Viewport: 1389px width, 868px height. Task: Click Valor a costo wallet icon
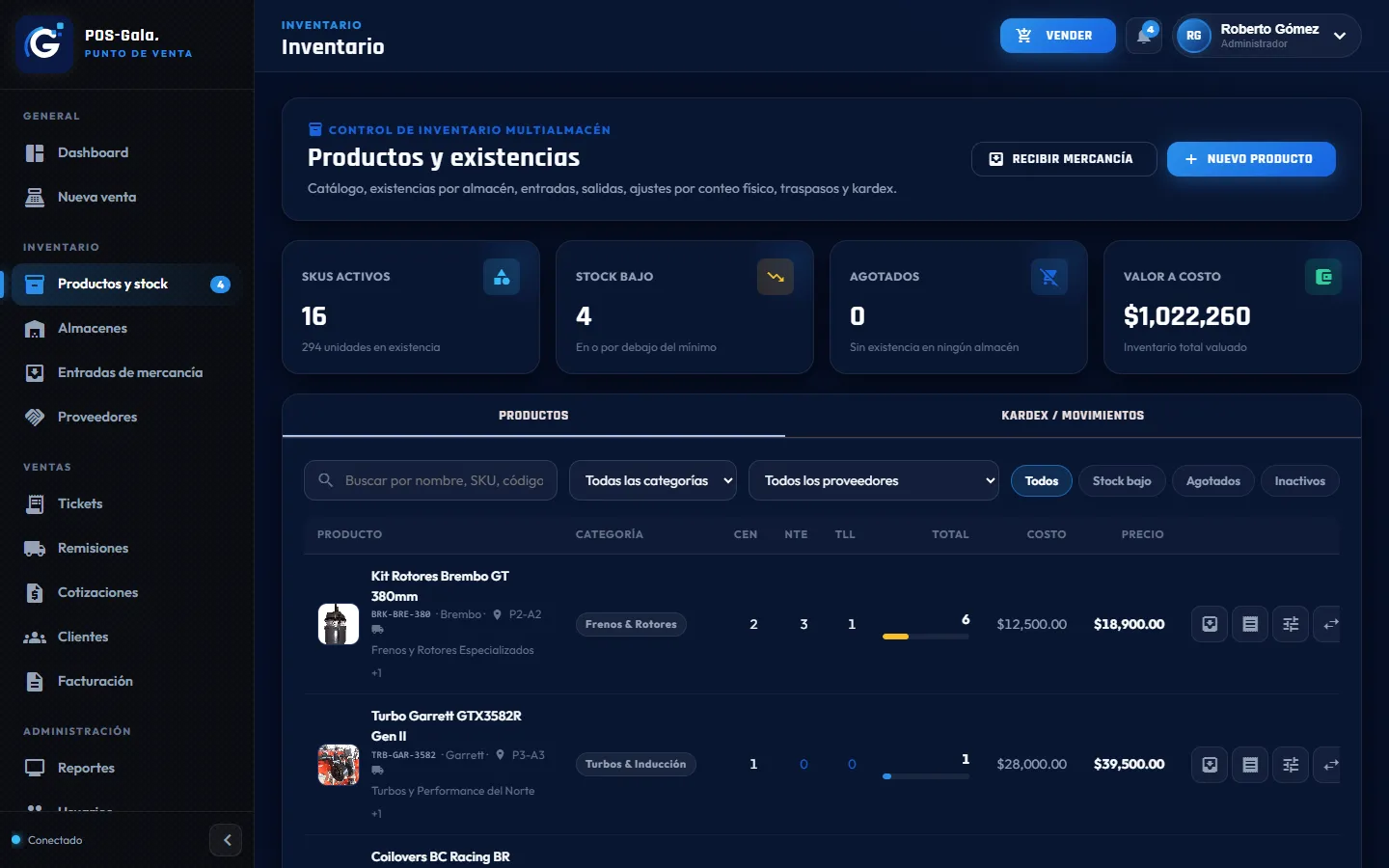click(1323, 277)
